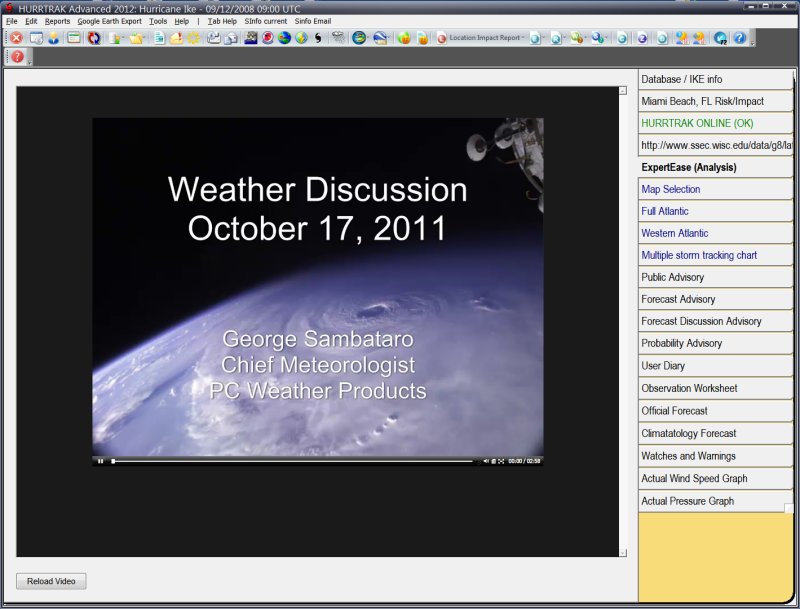
Task: Click the blue 72 forecast icon
Action: pyautogui.click(x=720, y=38)
